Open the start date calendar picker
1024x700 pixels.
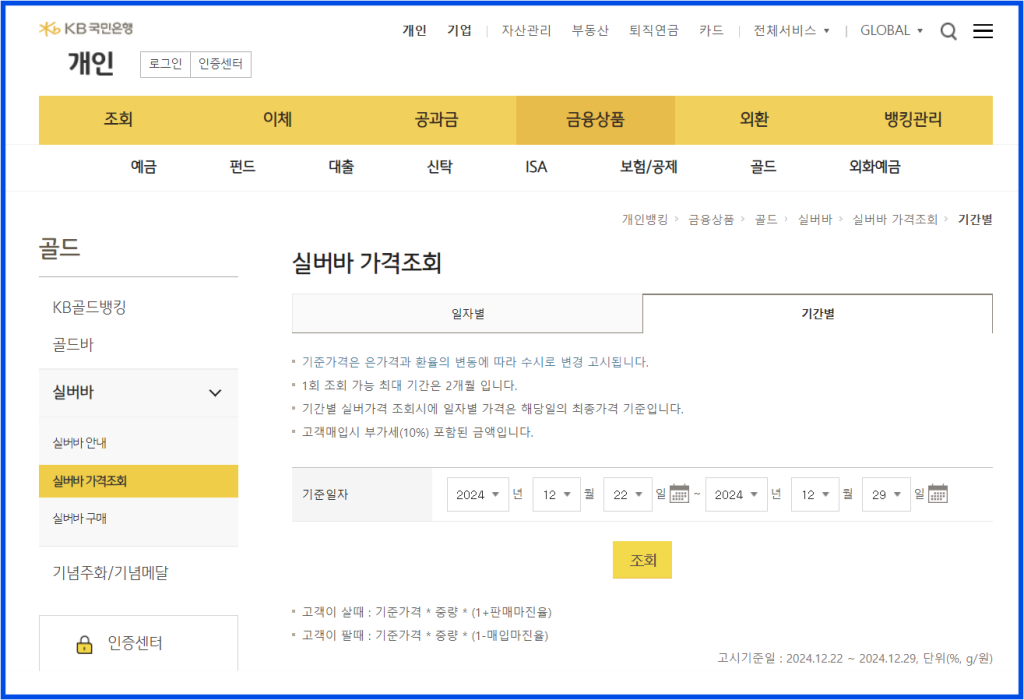680,494
